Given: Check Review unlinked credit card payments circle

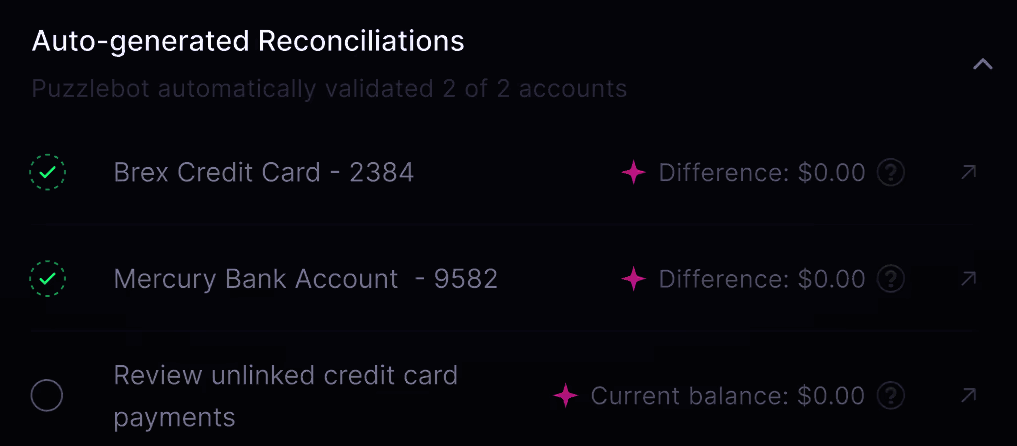Looking at the screenshot, I should click(x=47, y=396).
